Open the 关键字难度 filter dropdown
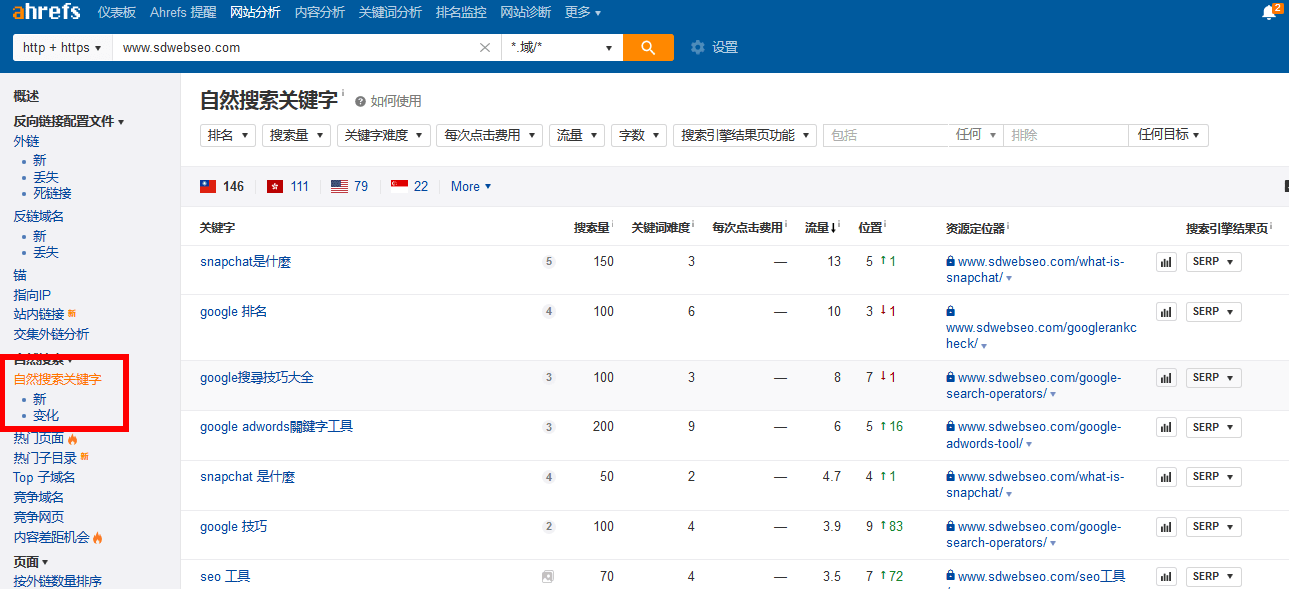The image size is (1289, 589). coord(384,135)
